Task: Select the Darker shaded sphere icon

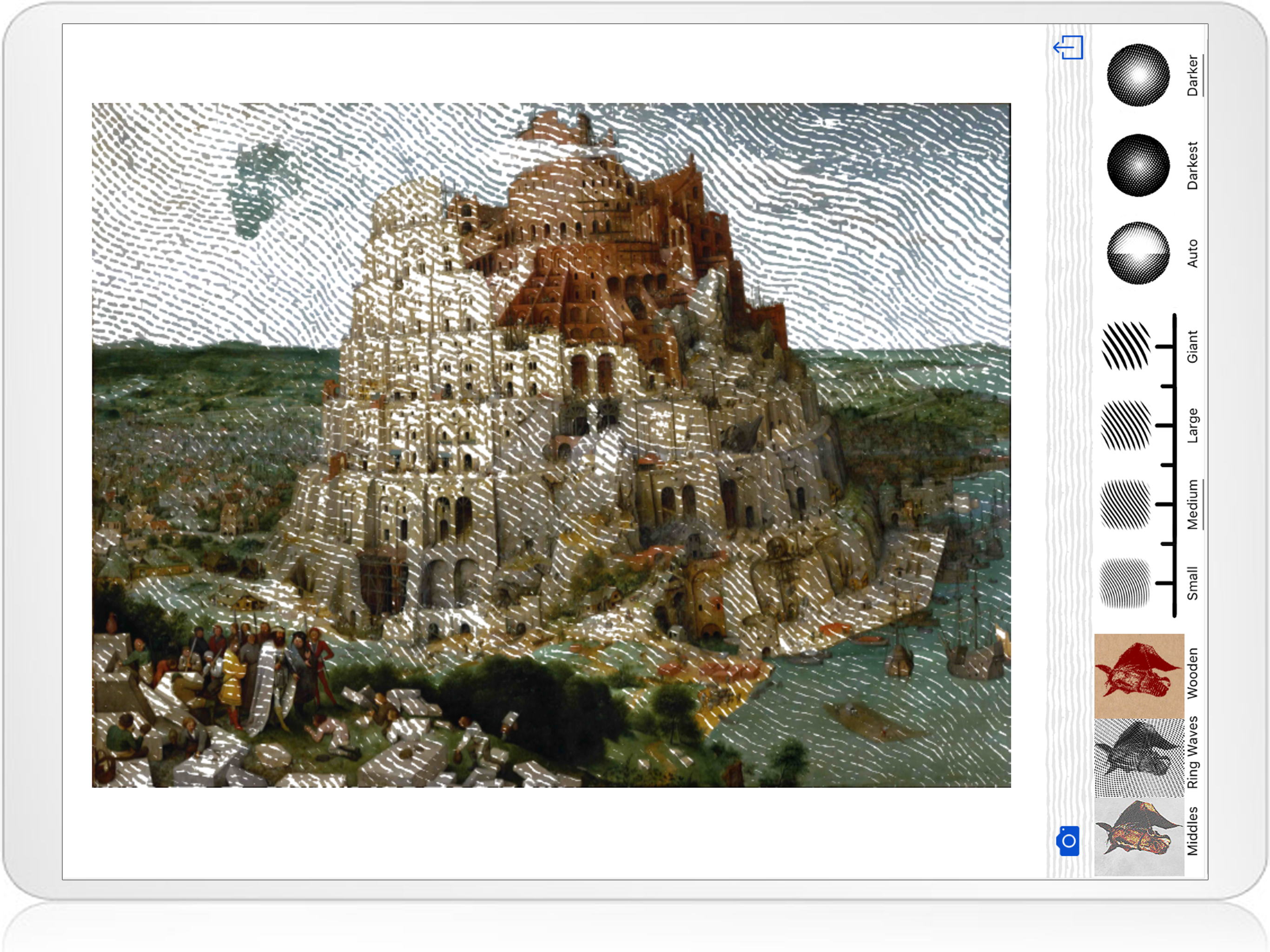Action: click(1138, 75)
